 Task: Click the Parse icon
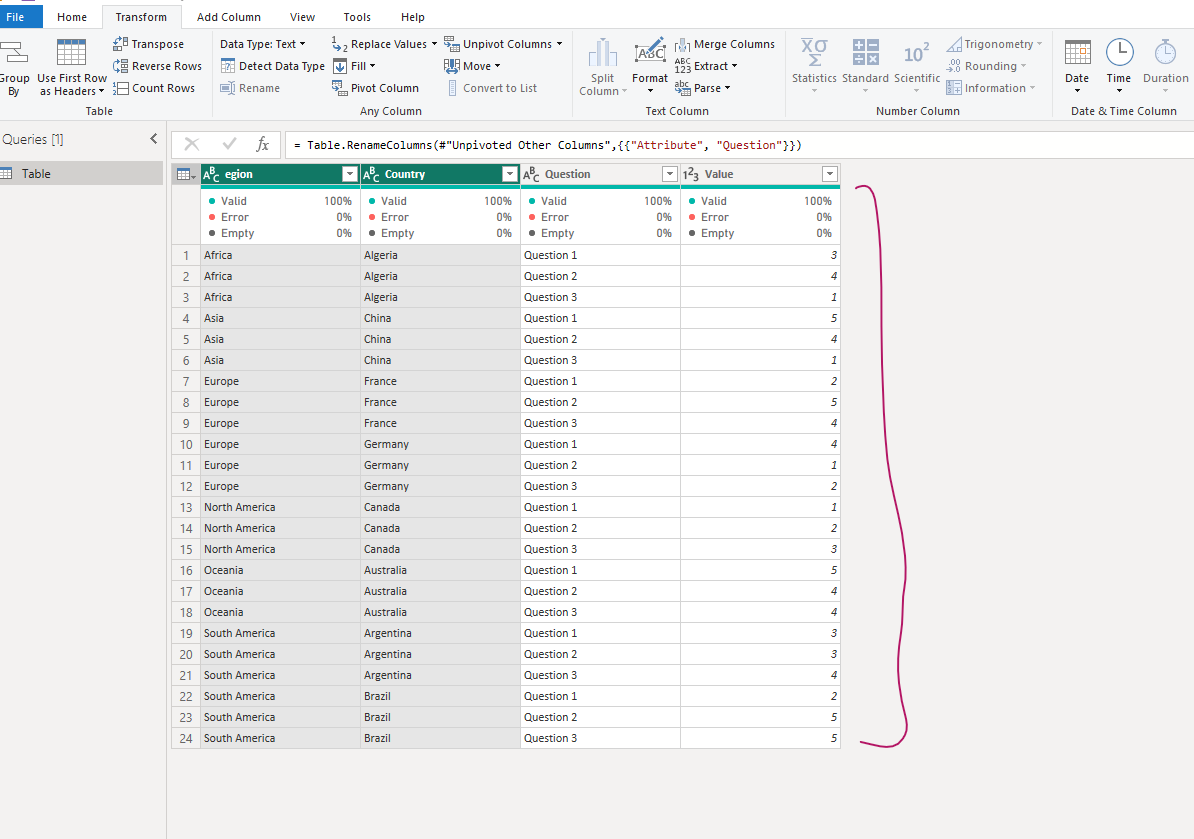[682, 88]
